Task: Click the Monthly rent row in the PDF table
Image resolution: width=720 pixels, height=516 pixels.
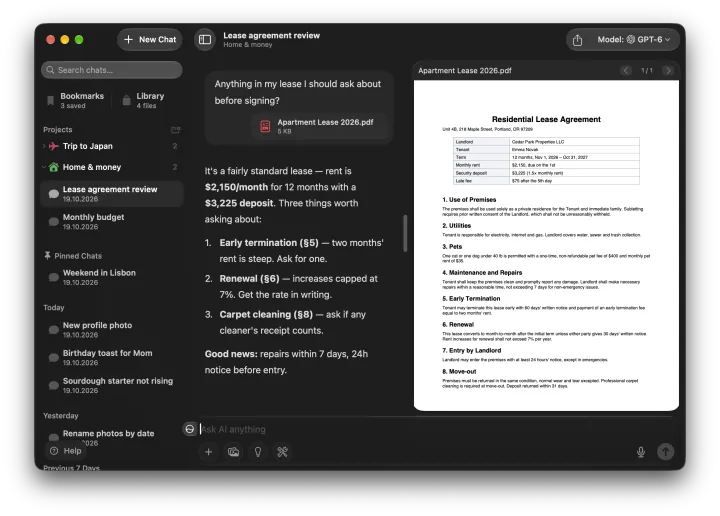Action: pos(546,165)
